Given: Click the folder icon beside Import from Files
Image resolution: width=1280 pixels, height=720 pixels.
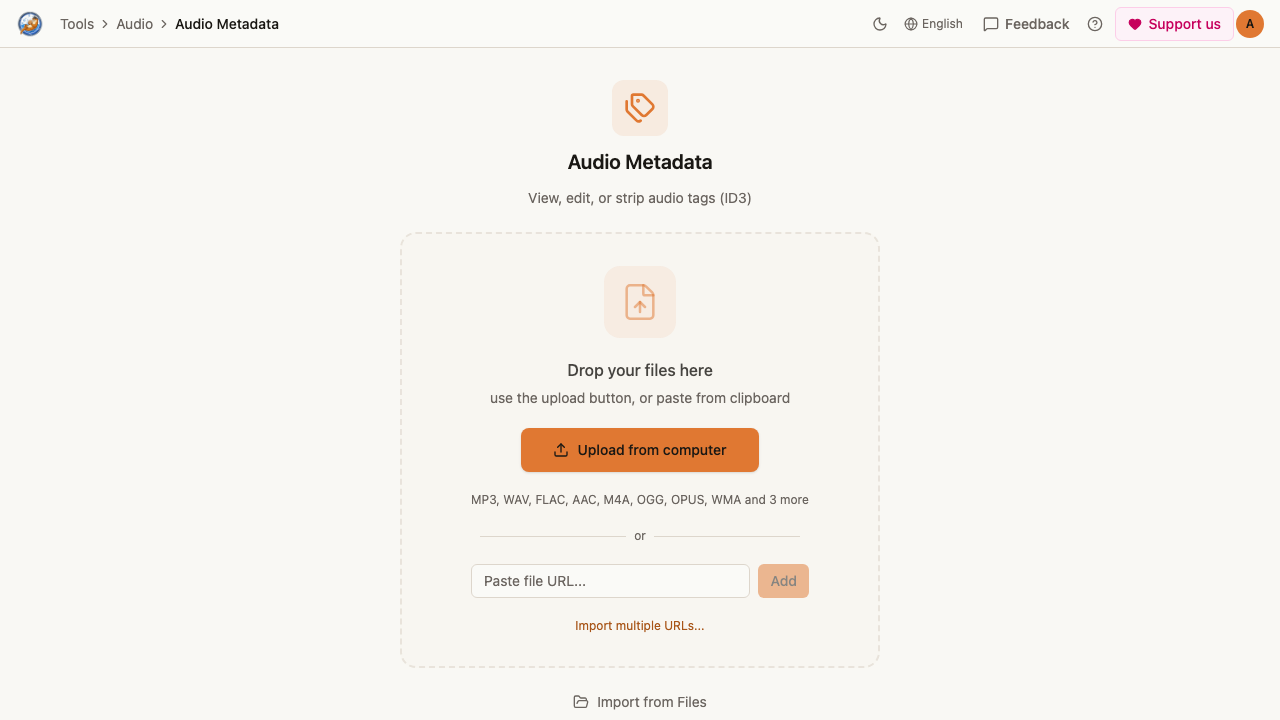Looking at the screenshot, I should pos(581,702).
